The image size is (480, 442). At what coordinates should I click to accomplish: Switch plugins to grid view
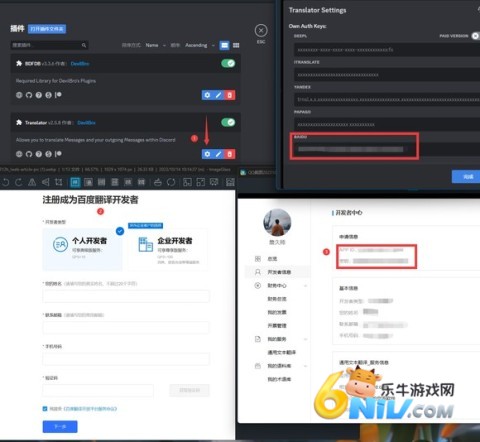[x=236, y=45]
